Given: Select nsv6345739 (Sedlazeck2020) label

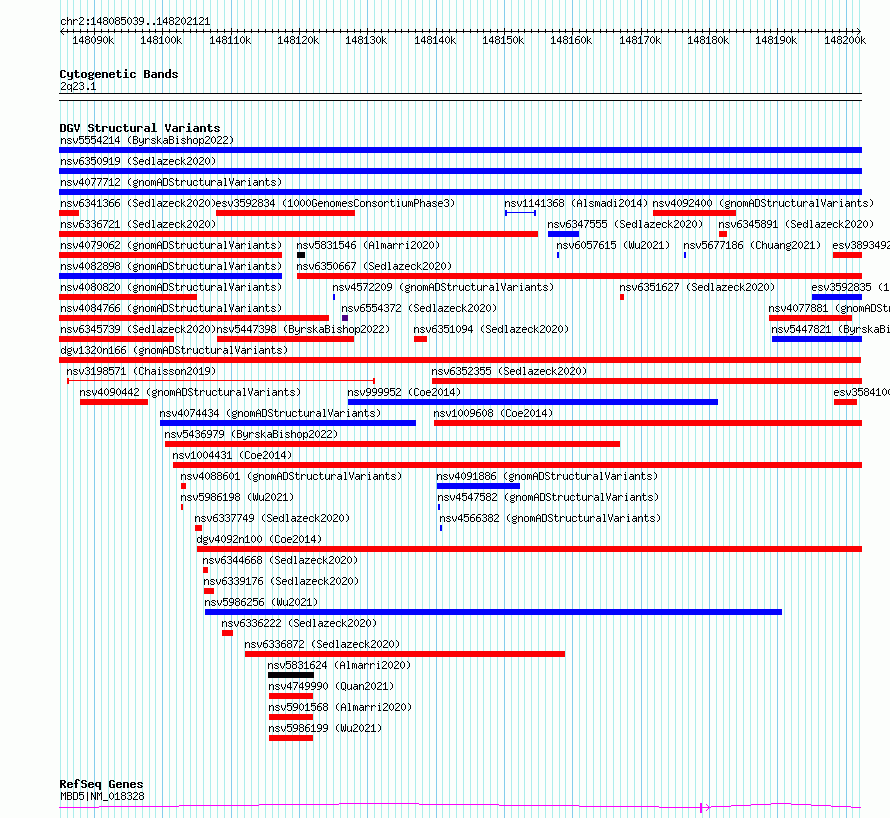Looking at the screenshot, I should click(x=138, y=329).
